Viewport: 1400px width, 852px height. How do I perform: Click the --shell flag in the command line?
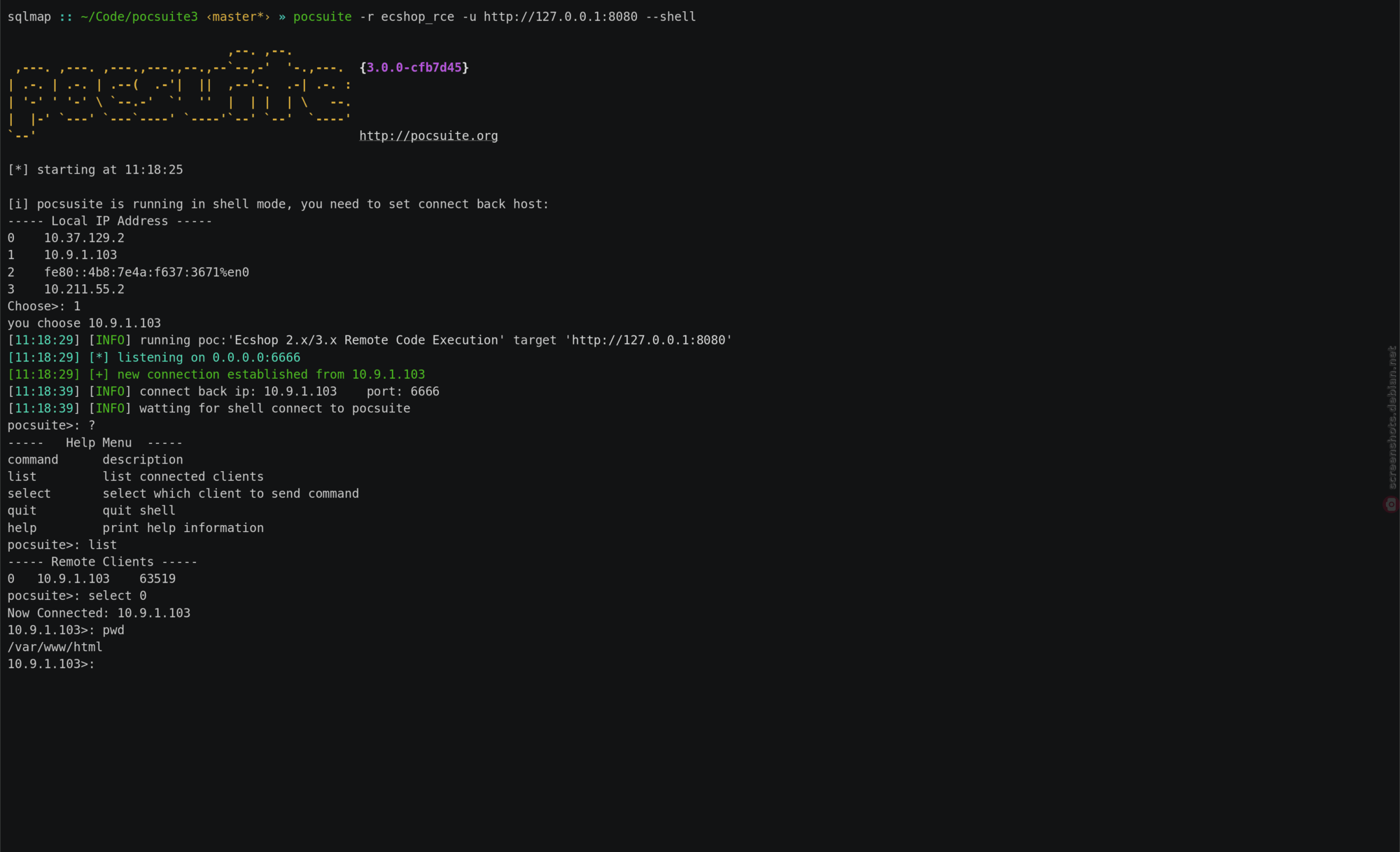[671, 17]
